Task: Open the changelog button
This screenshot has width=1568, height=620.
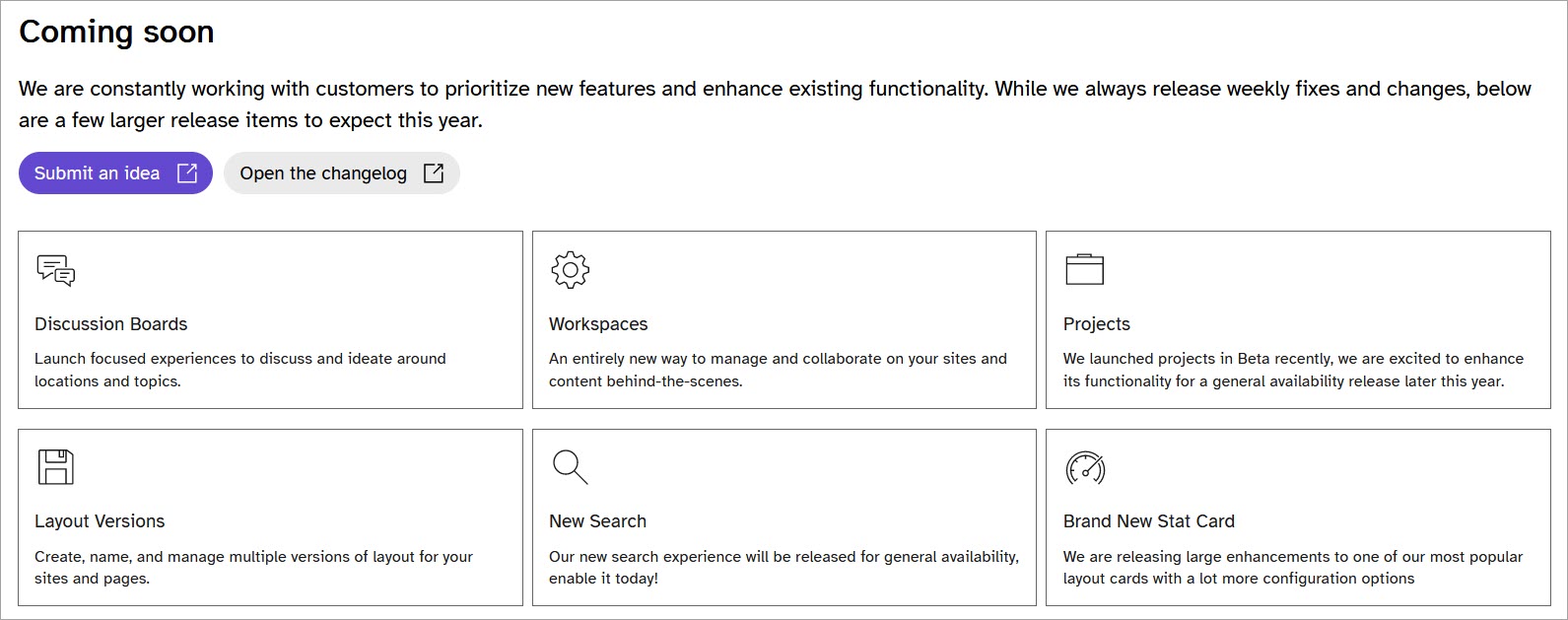Action: 323,173
